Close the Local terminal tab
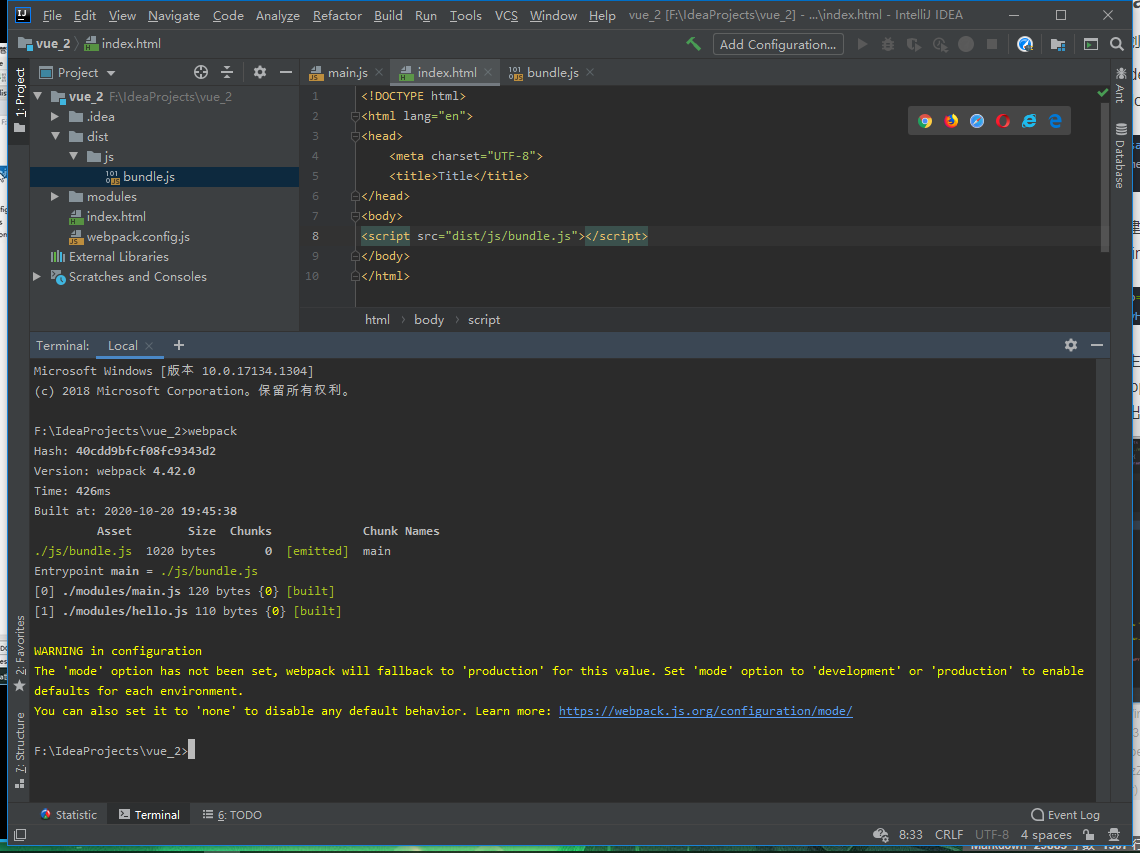1140x853 pixels. [149, 345]
